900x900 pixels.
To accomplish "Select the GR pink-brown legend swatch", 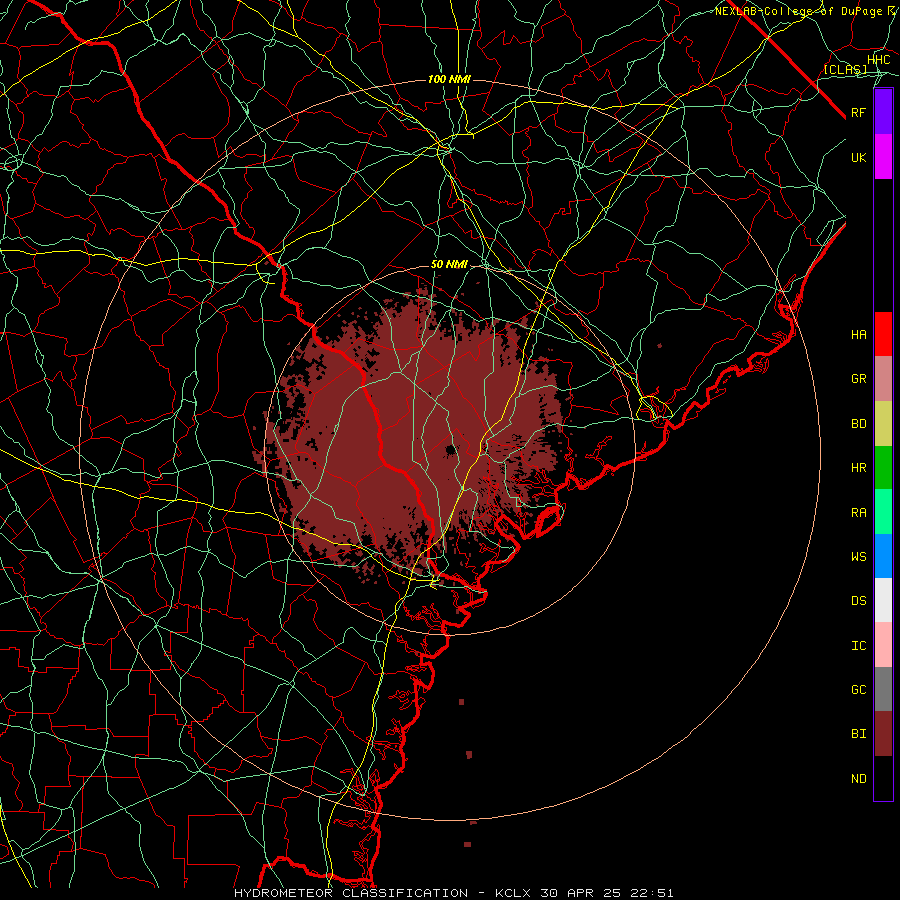I will 883,379.
